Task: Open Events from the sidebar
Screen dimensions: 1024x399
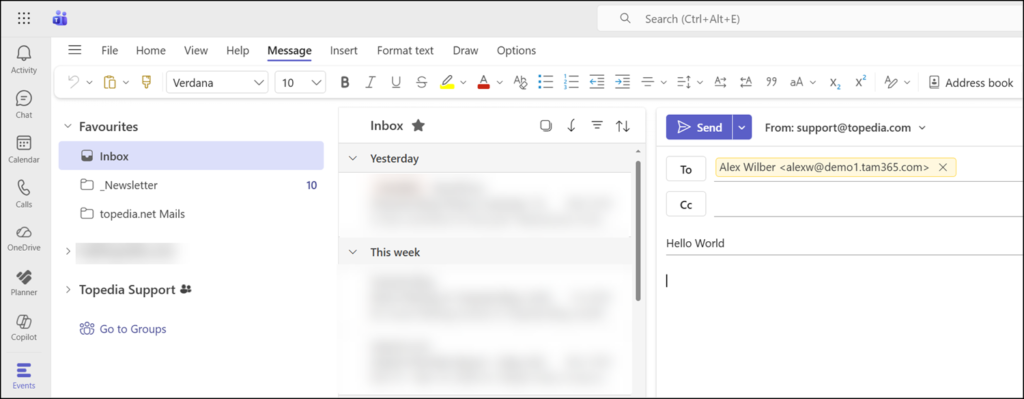Action: coord(24,375)
